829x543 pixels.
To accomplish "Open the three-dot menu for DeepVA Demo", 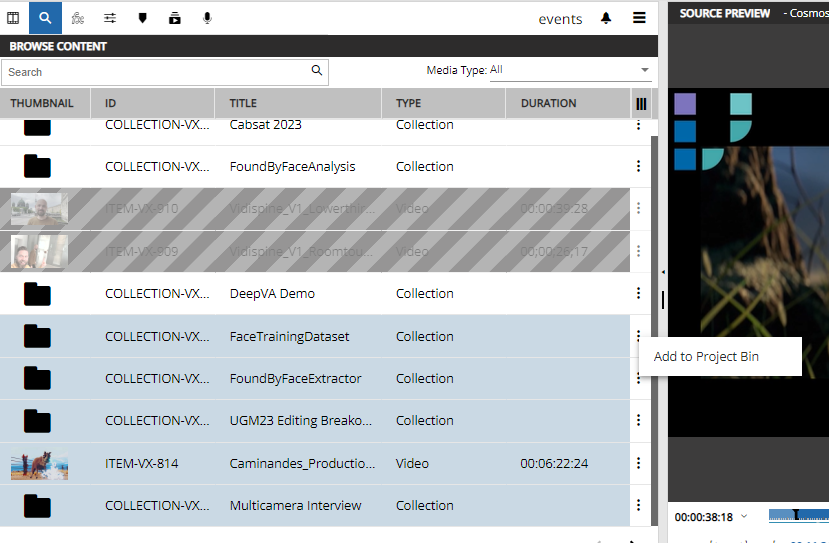I will pos(638,293).
